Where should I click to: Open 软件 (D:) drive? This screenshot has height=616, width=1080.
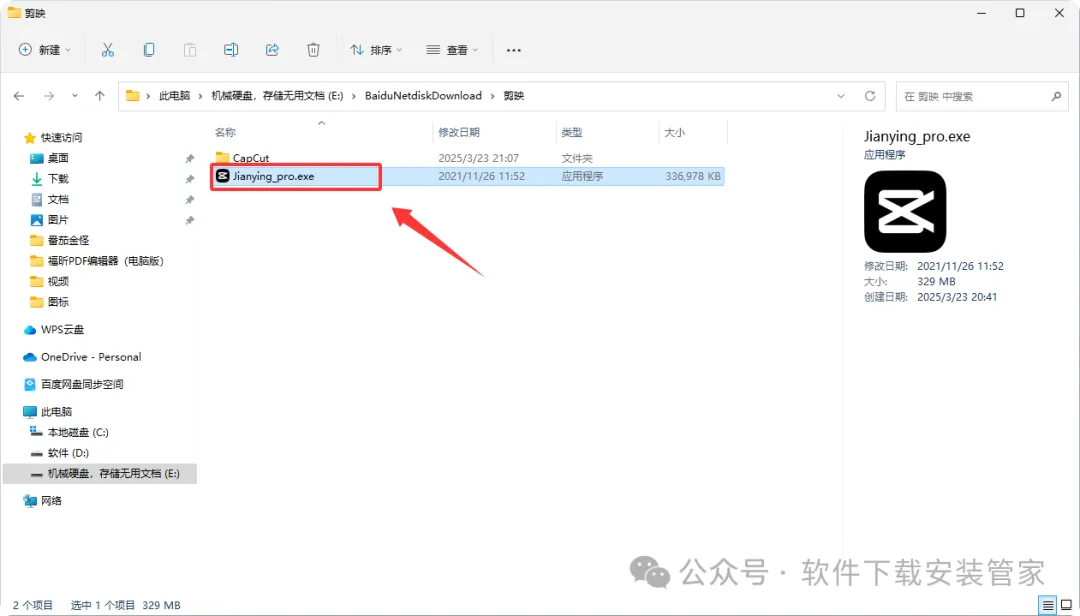pos(68,453)
